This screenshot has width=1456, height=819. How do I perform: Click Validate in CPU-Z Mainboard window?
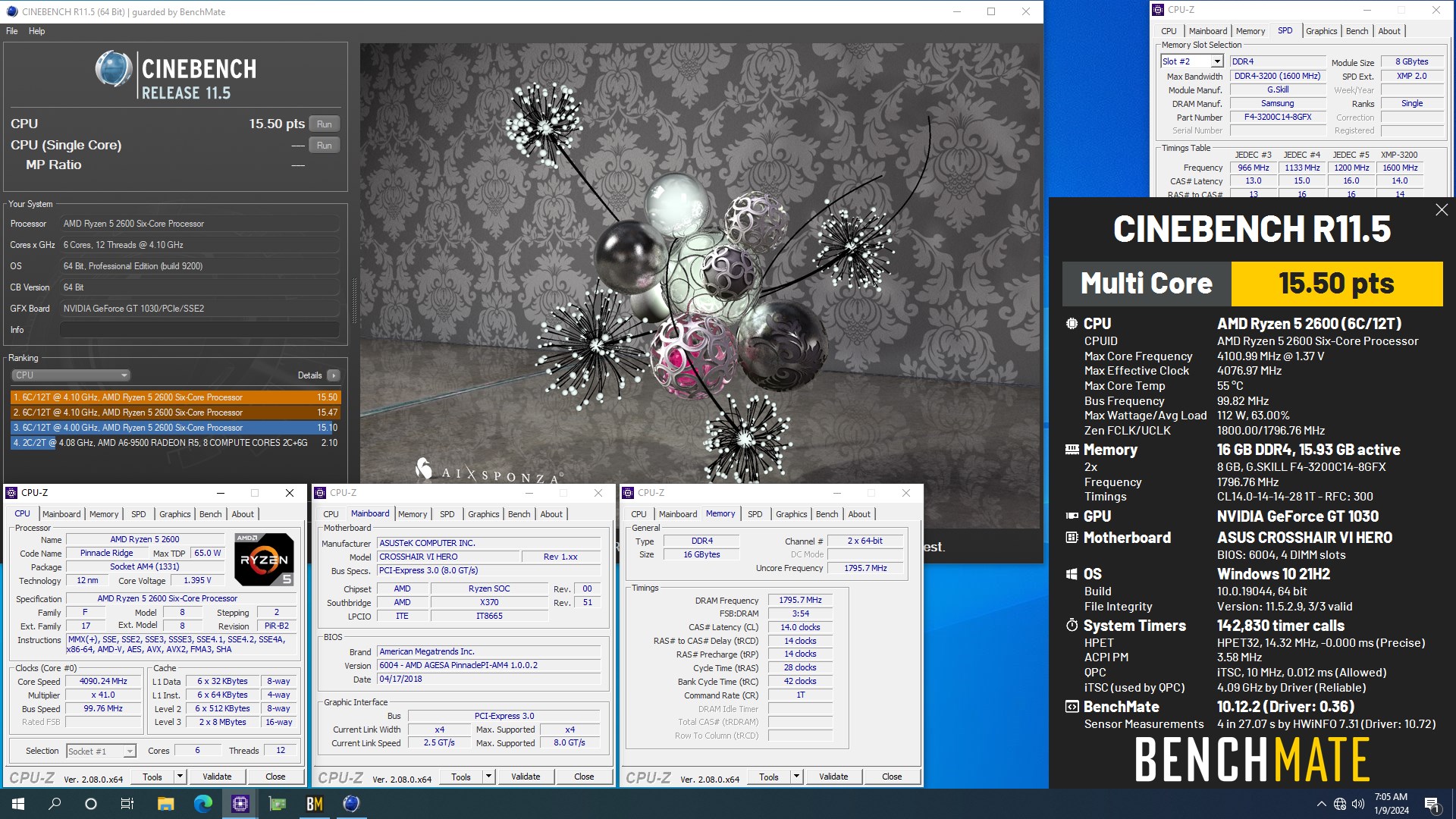(x=526, y=777)
